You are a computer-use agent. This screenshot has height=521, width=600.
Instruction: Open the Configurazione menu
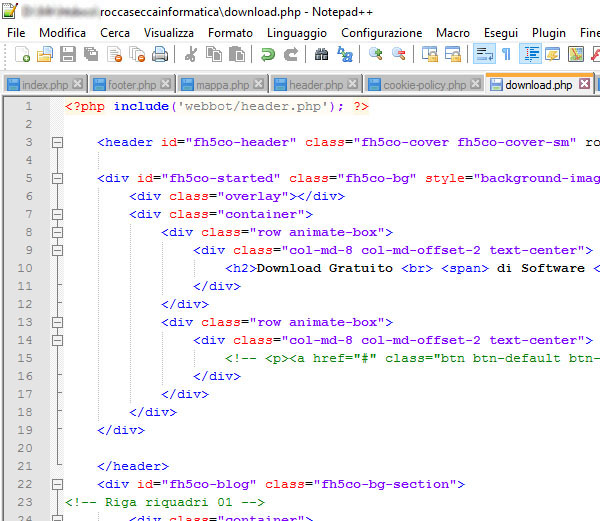(382, 33)
